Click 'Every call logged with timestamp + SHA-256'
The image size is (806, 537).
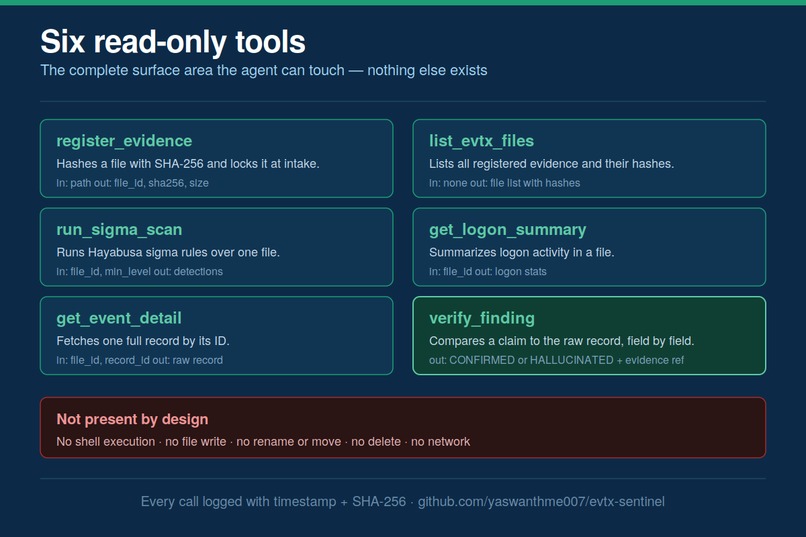coord(273,502)
